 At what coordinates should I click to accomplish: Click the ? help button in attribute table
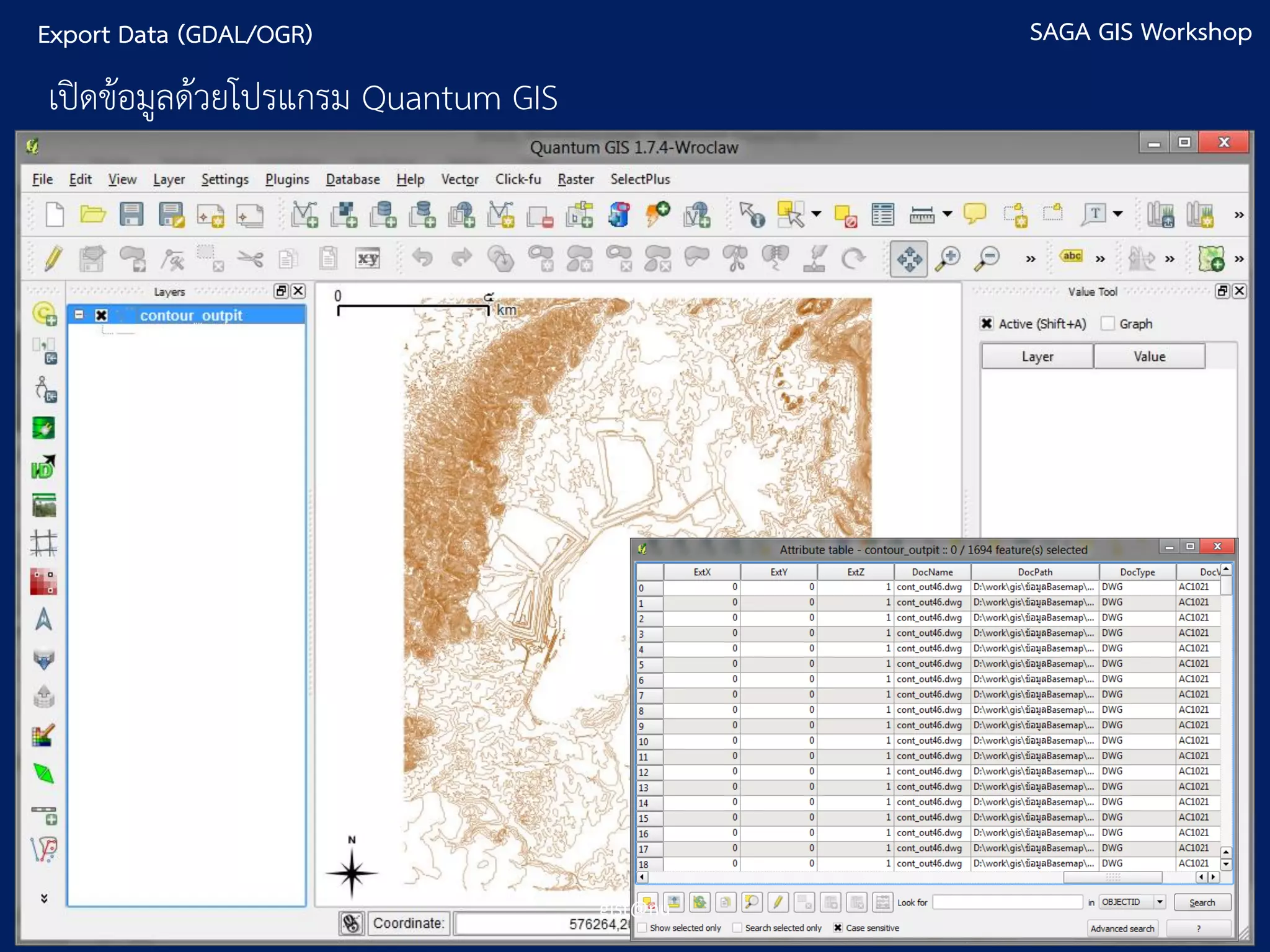[1198, 928]
